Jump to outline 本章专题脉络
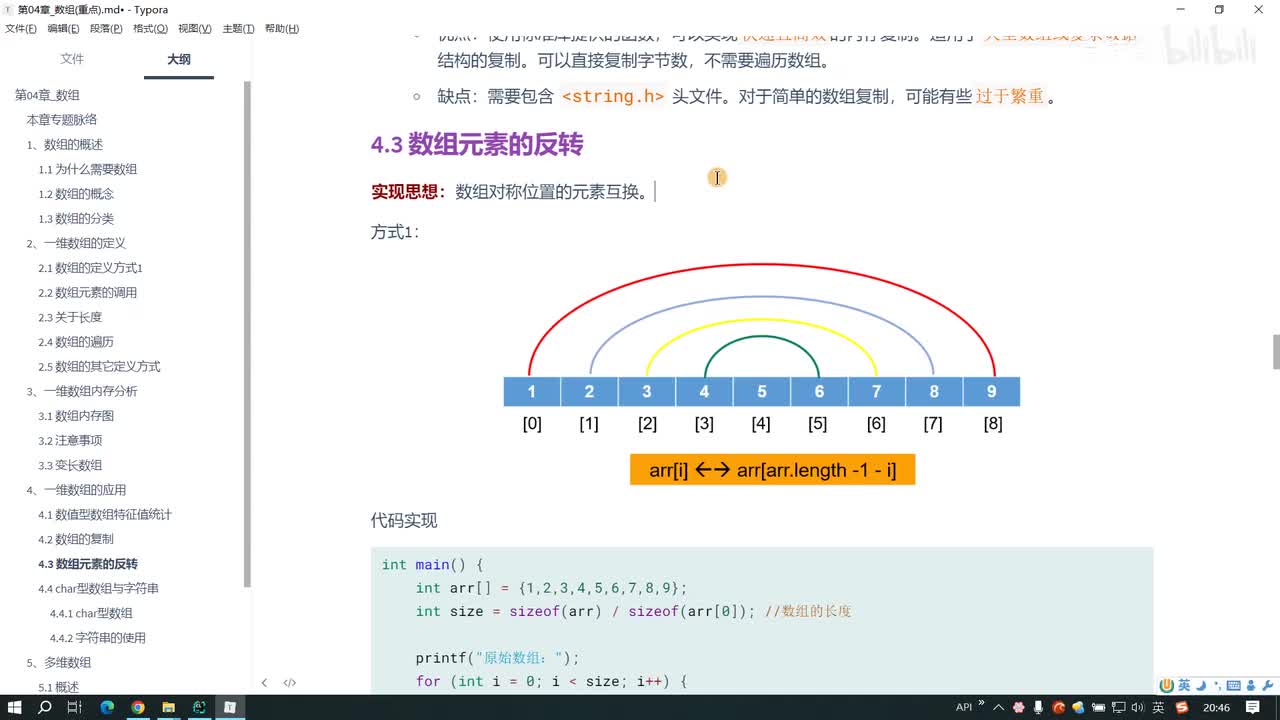Viewport: 1280px width, 720px height. pos(62,120)
